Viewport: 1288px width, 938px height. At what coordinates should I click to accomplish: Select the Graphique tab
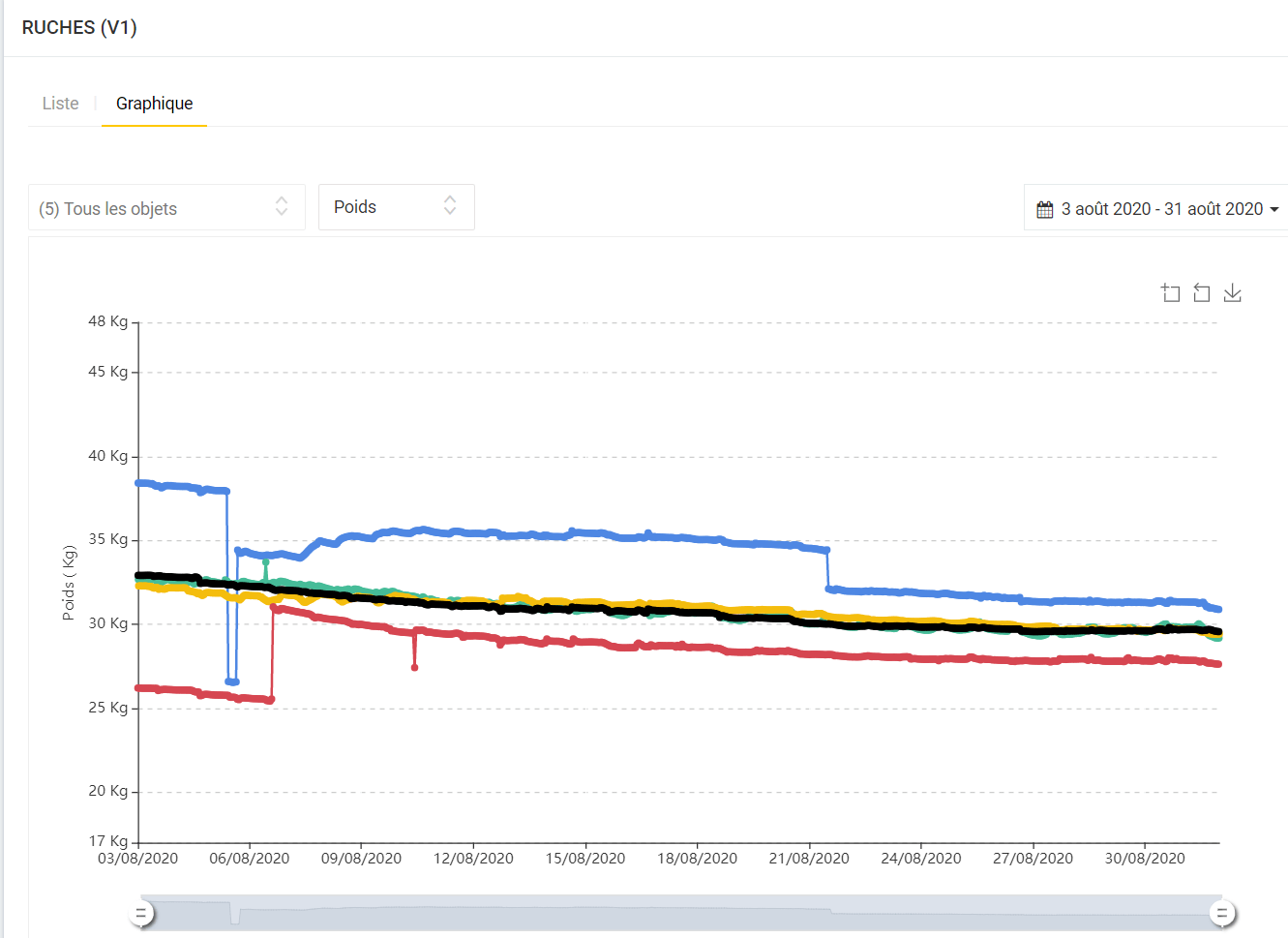pos(155,104)
